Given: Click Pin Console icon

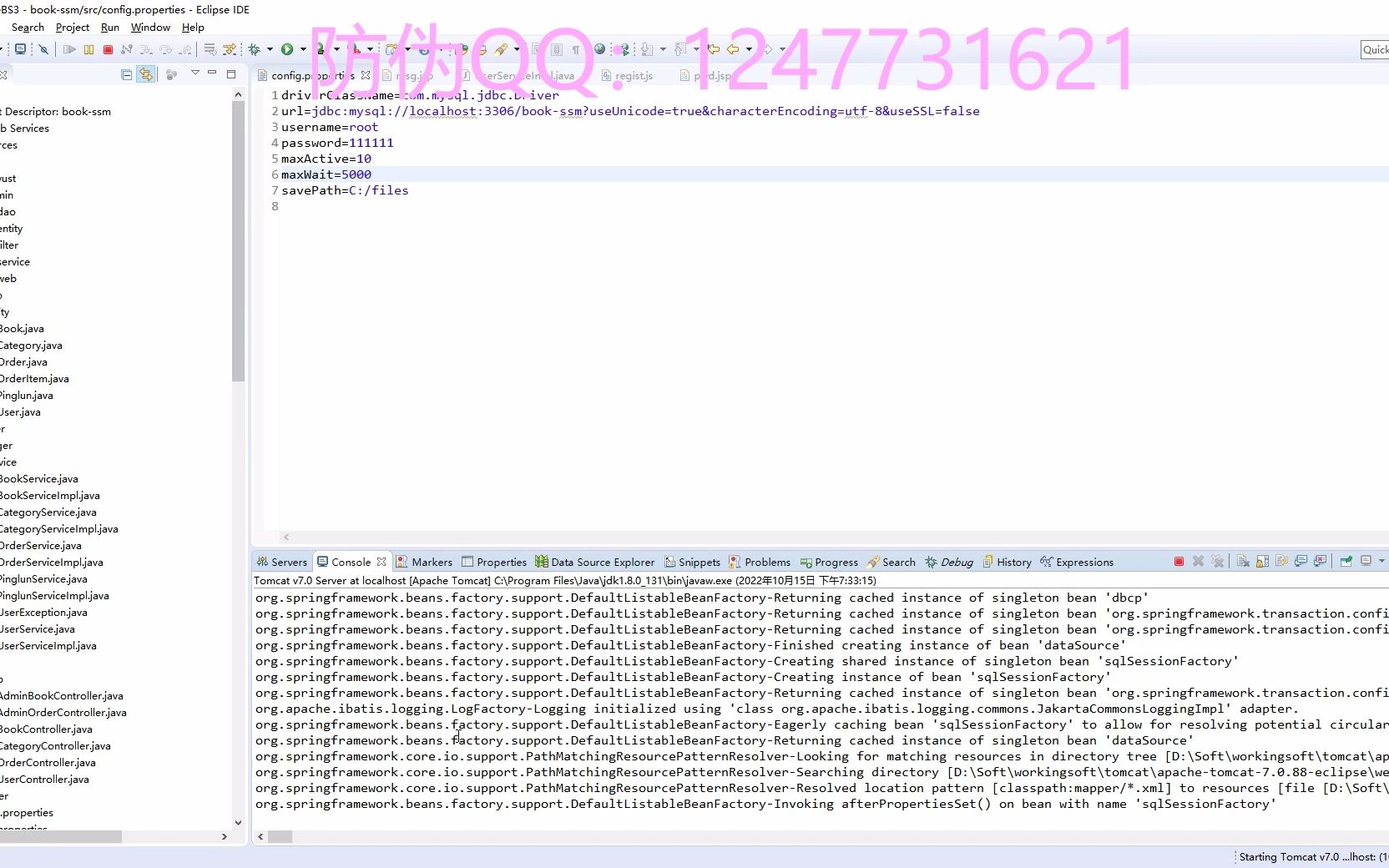Looking at the screenshot, I should [1346, 561].
